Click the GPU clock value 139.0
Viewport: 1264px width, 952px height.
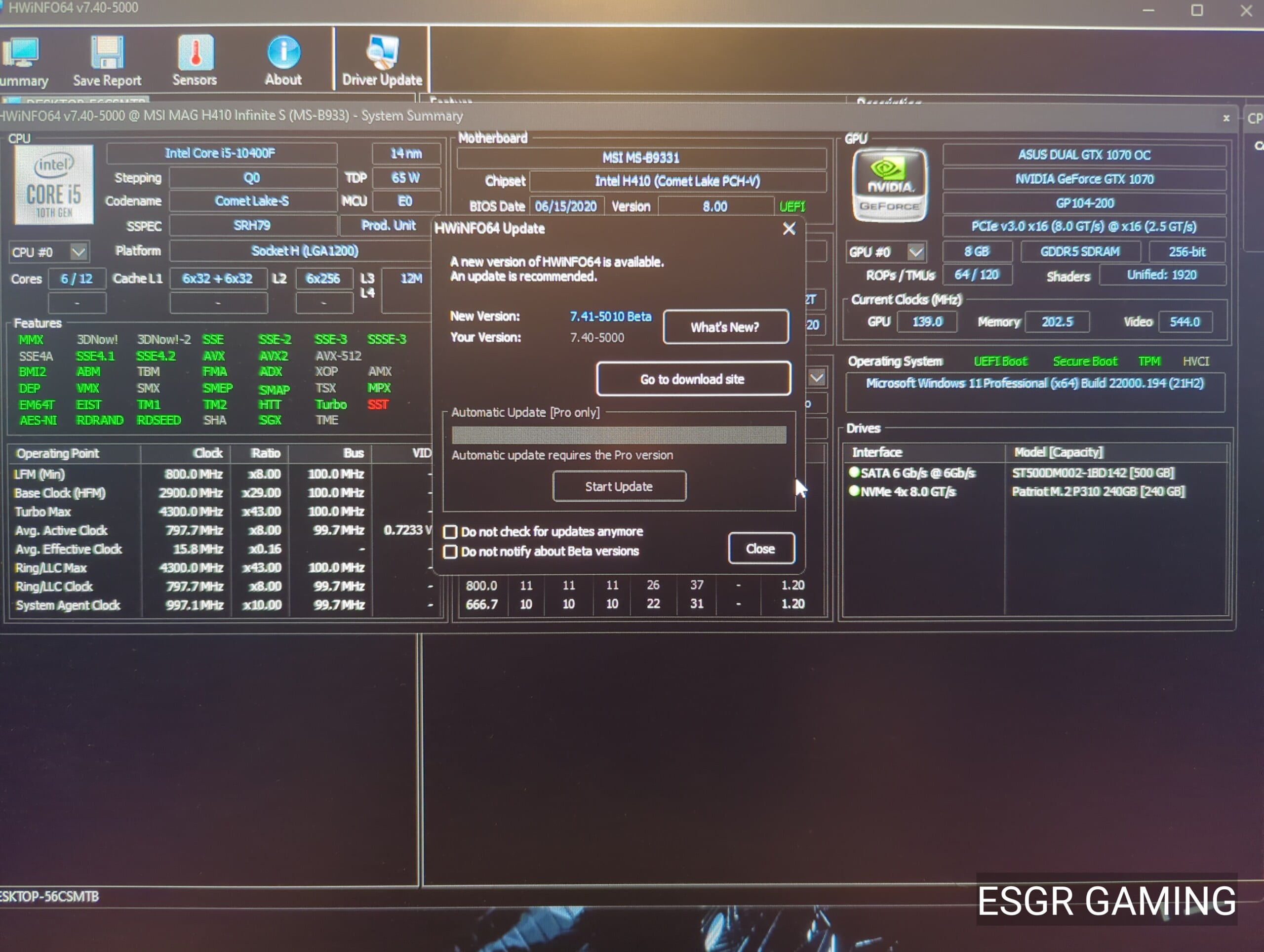[x=927, y=322]
